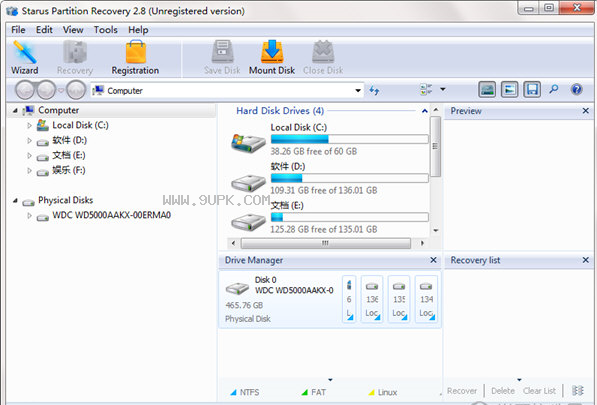Select the 135 partition tile
This screenshot has width=597, height=405.
[x=399, y=299]
